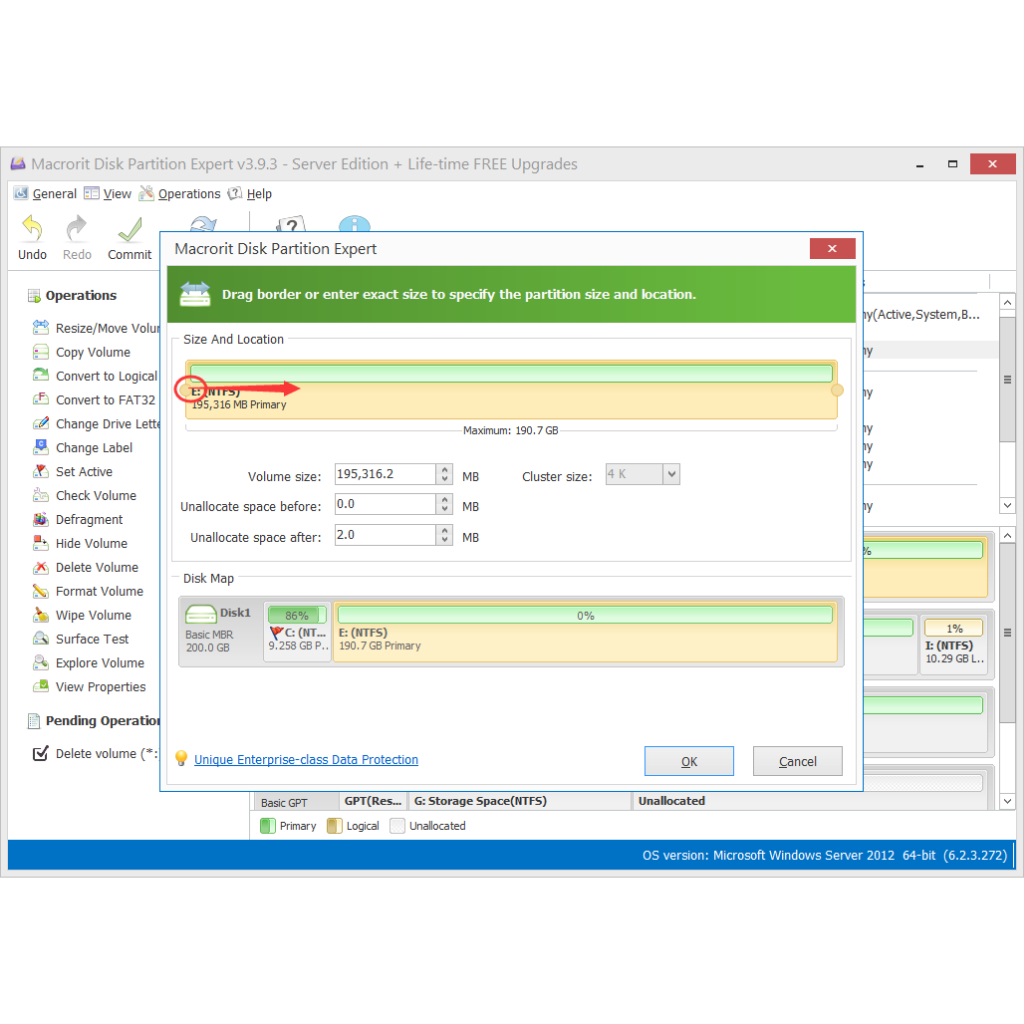Click scroll down arrow of volume list
This screenshot has width=1024, height=1024.
[x=1007, y=505]
